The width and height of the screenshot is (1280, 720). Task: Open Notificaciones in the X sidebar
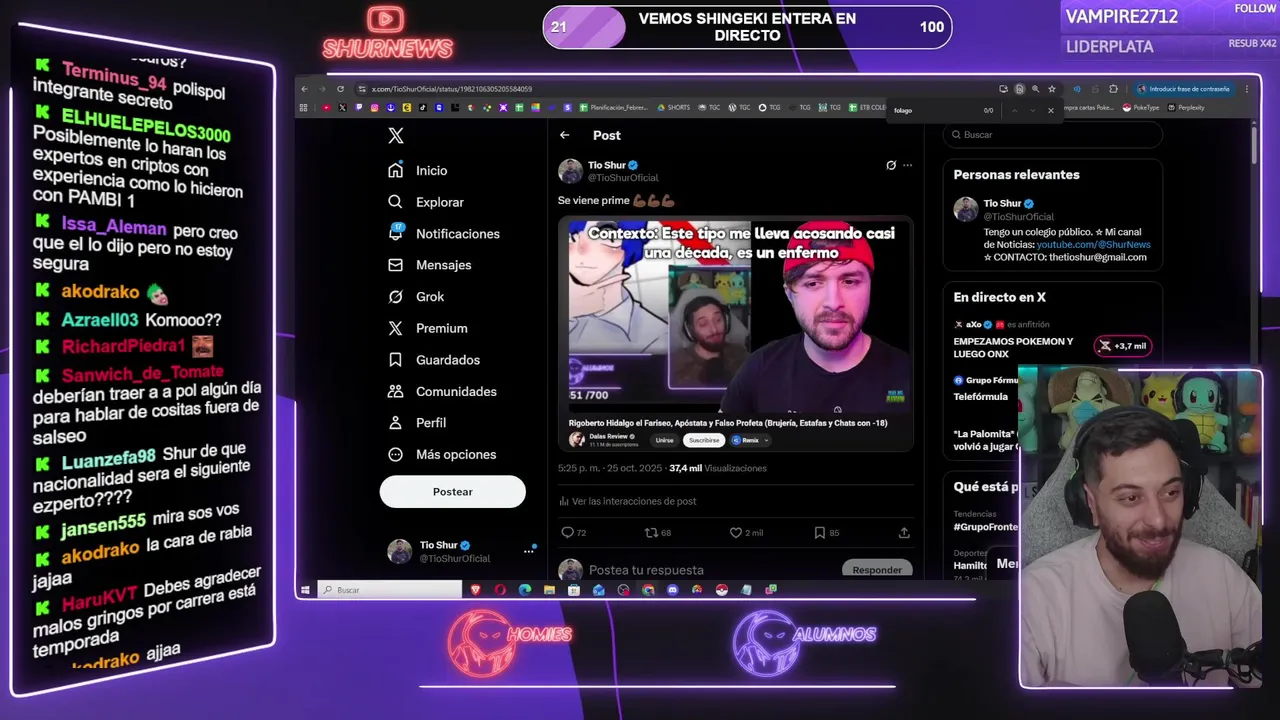444,234
